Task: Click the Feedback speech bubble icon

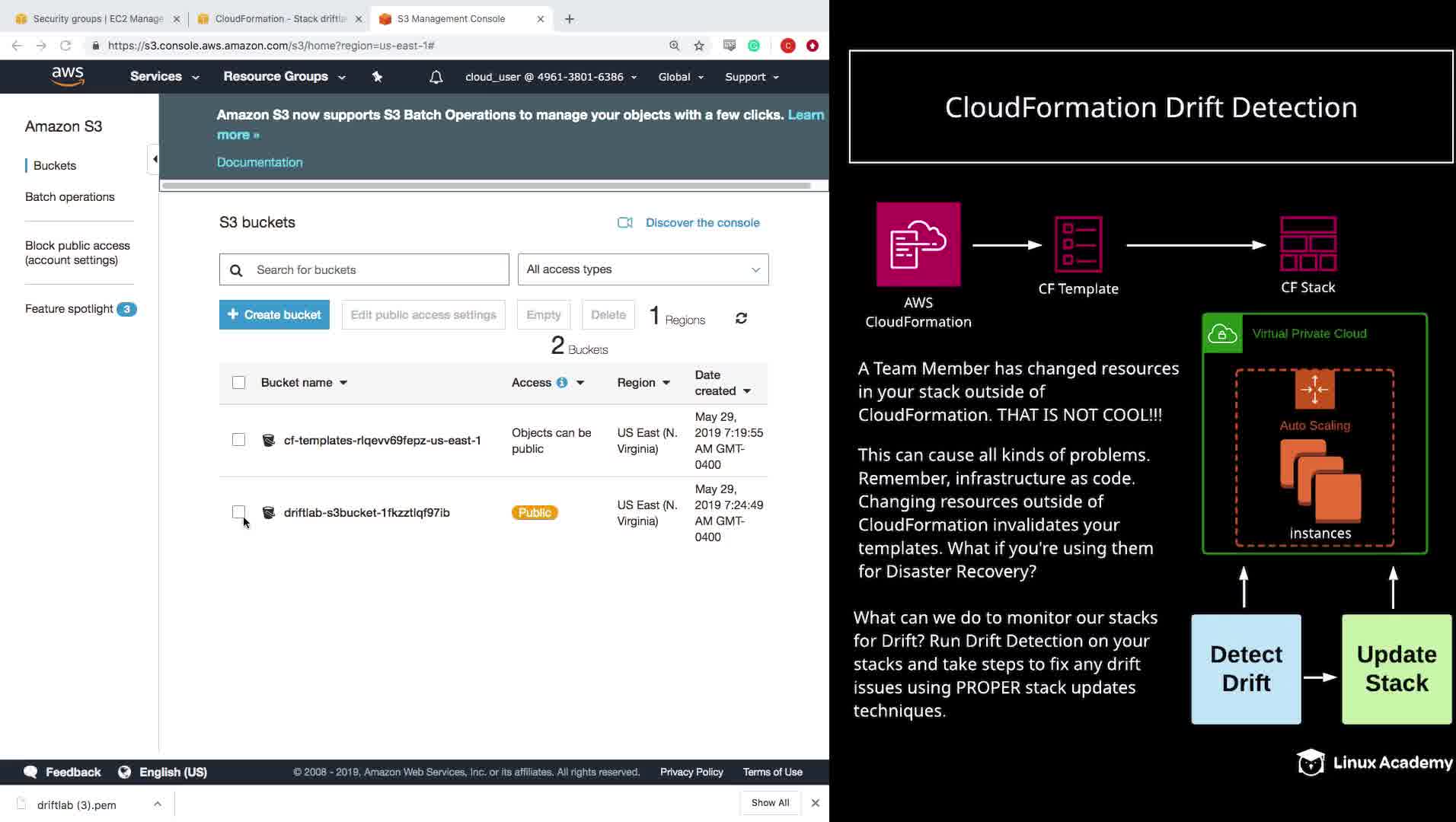Action: 30,772
